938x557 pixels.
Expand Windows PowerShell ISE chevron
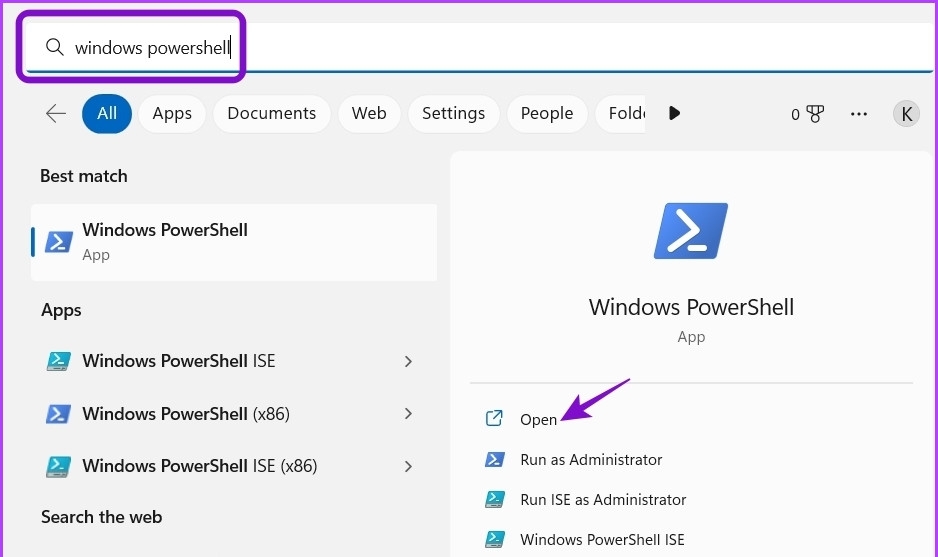point(408,361)
